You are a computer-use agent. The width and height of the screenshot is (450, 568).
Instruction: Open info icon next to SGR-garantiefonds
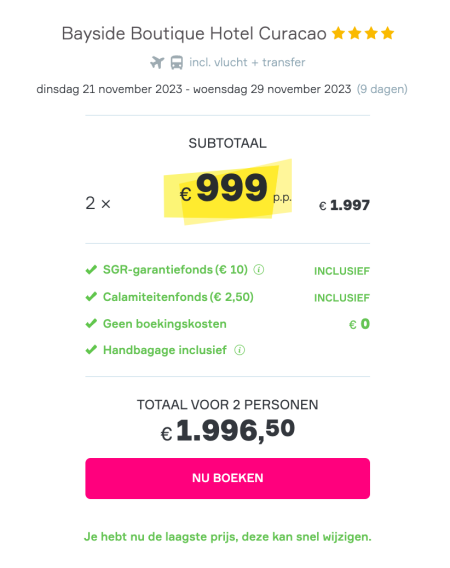click(259, 270)
